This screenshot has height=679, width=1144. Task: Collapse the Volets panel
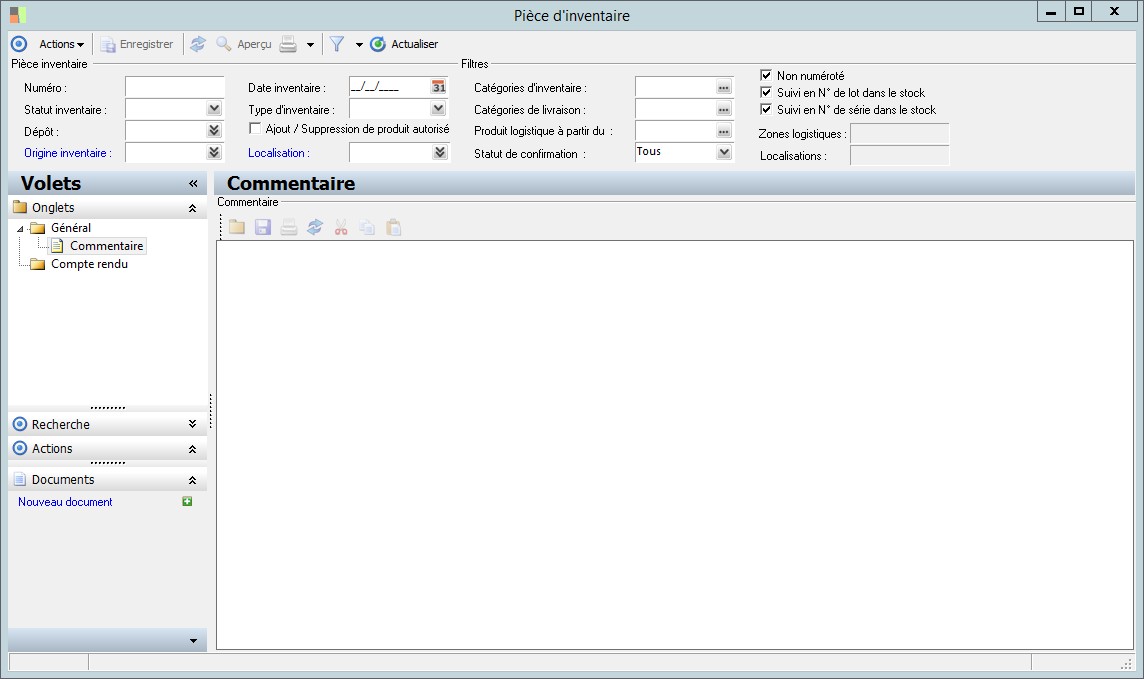click(x=193, y=184)
